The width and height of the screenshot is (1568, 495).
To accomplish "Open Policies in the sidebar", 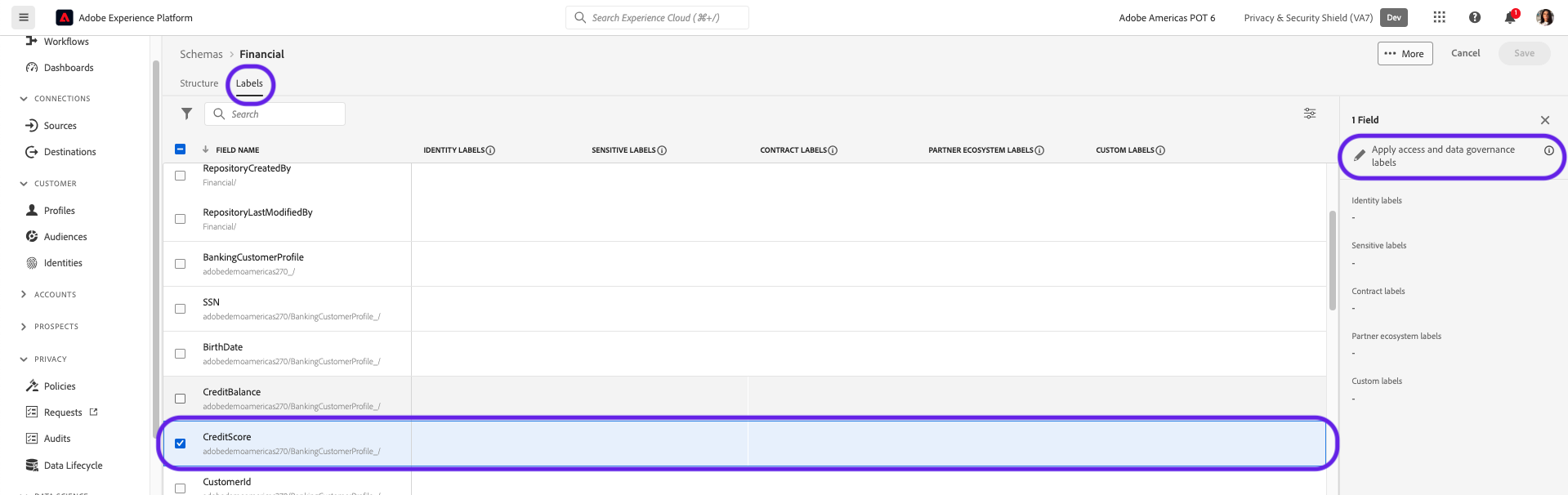I will point(60,386).
